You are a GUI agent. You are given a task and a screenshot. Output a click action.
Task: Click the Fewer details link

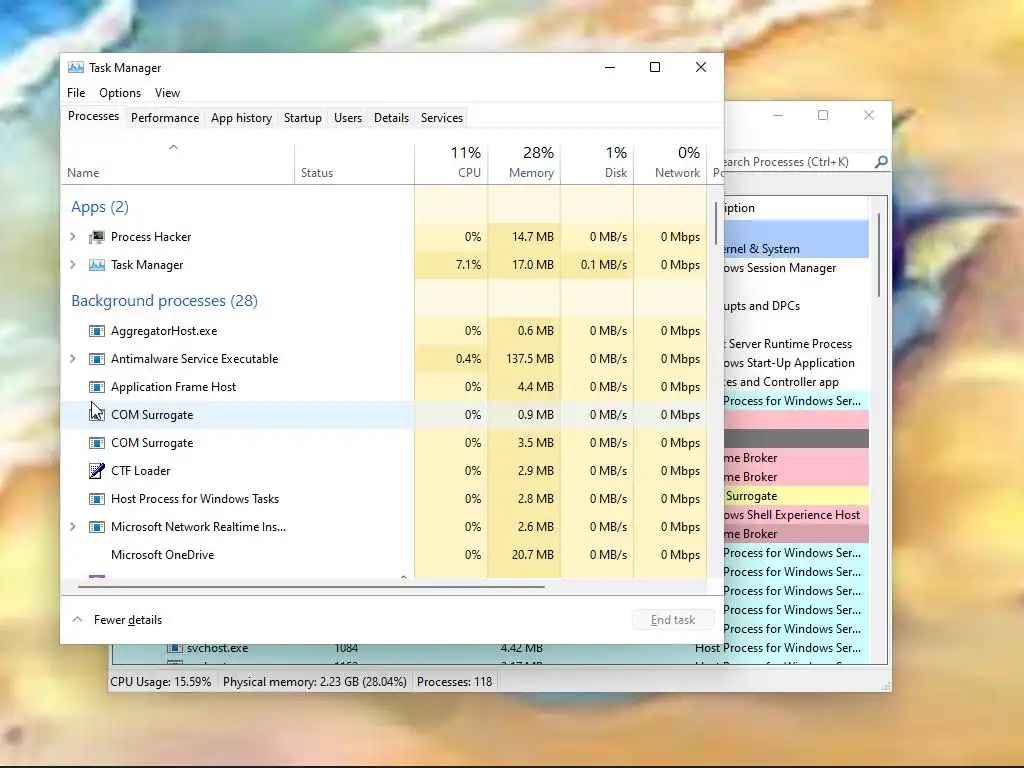[x=127, y=620]
